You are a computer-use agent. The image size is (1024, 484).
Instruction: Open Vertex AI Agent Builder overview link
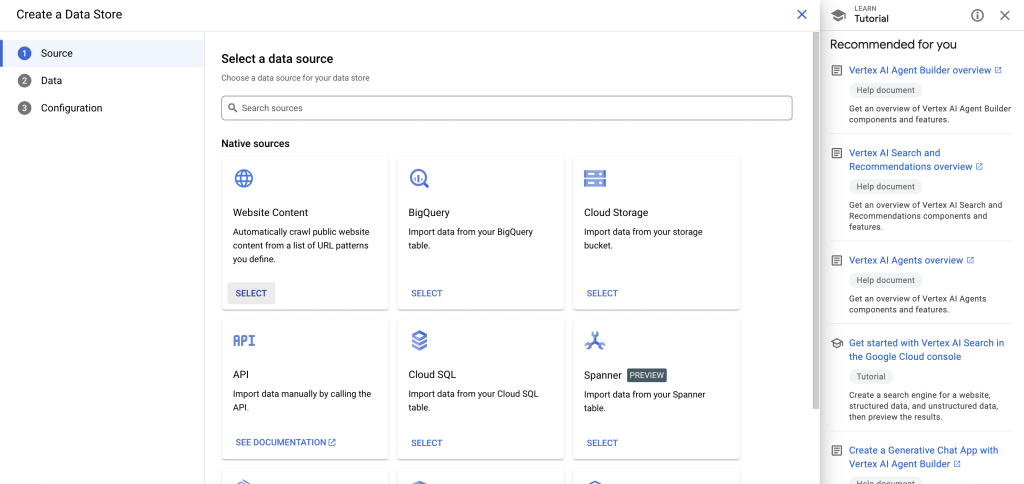pyautogui.click(x=919, y=70)
